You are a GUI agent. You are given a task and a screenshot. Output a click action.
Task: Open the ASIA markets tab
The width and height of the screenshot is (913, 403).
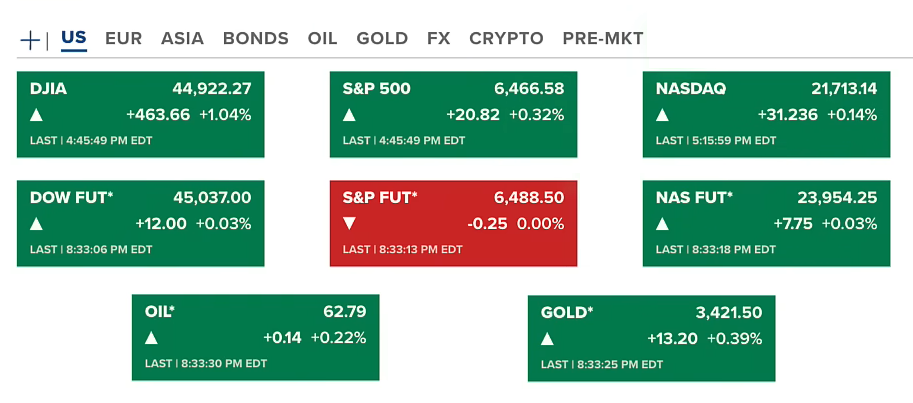tap(182, 39)
